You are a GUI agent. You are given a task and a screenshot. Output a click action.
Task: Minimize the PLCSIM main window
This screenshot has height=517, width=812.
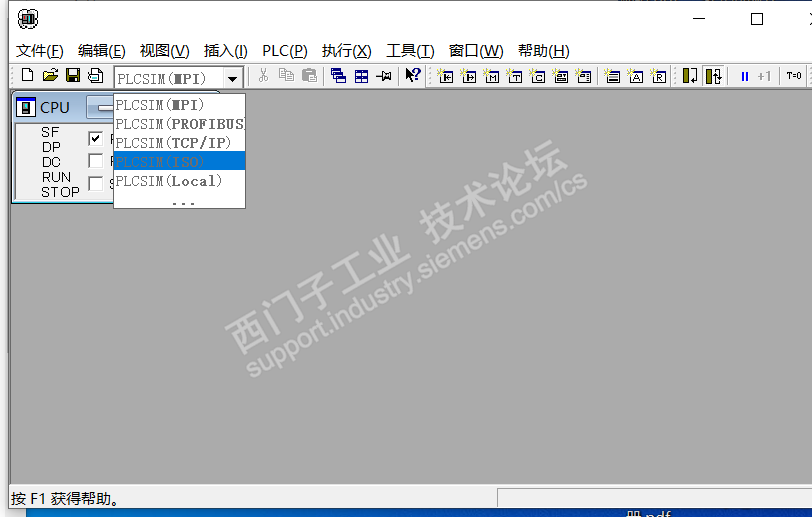[699, 19]
